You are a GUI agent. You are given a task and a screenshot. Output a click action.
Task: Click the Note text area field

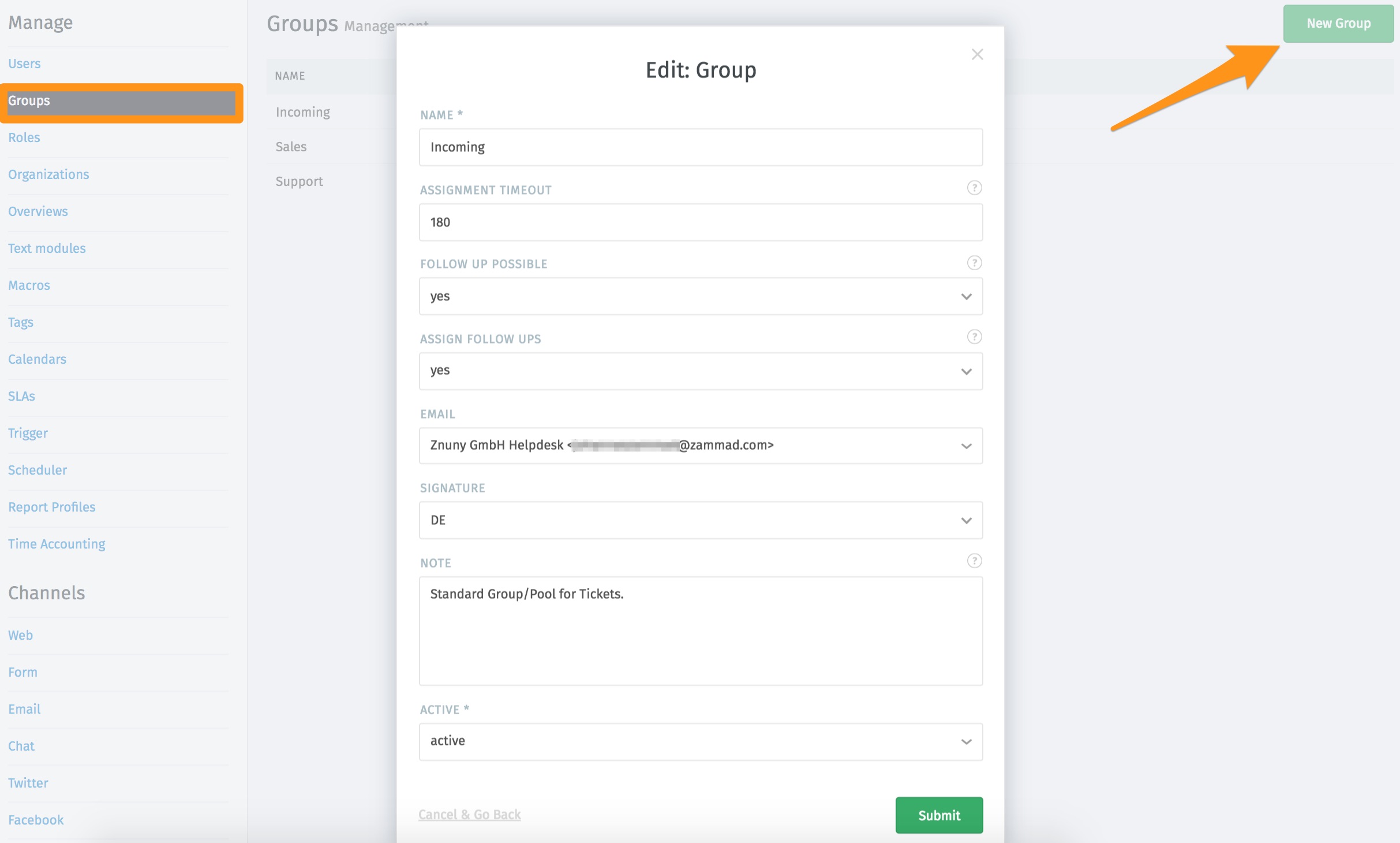pyautogui.click(x=700, y=630)
